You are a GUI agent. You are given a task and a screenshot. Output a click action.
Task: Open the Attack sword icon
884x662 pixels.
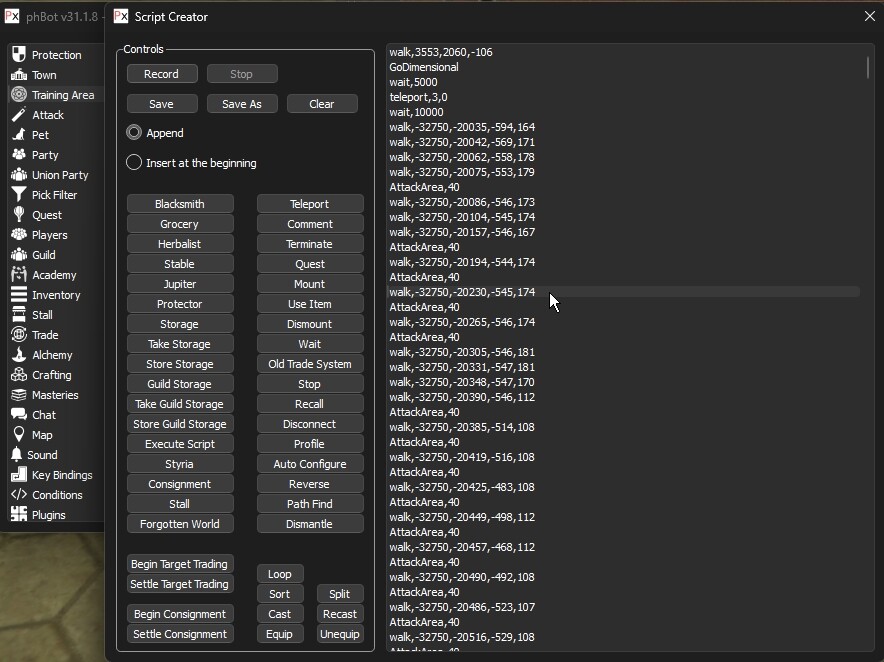[x=18, y=115]
